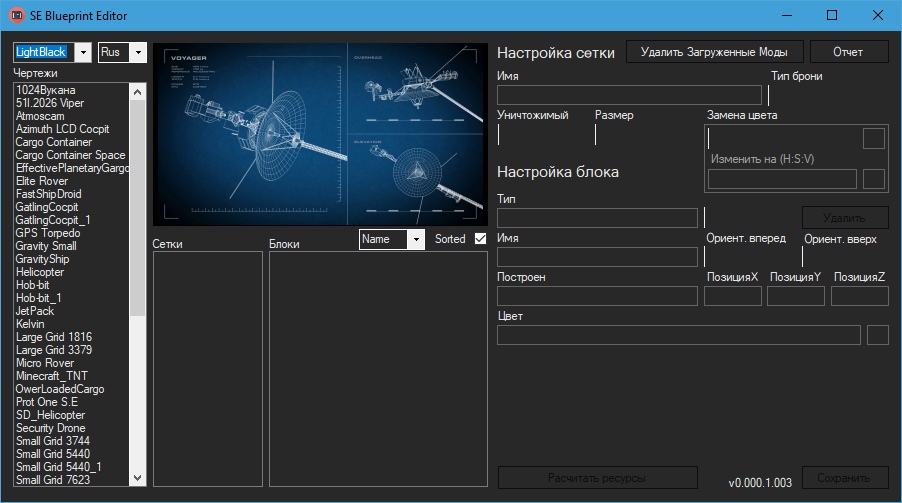902x503 pixels.
Task: Select the Small Grid 5440_1 blueprint
Action: pyautogui.click(x=72, y=467)
